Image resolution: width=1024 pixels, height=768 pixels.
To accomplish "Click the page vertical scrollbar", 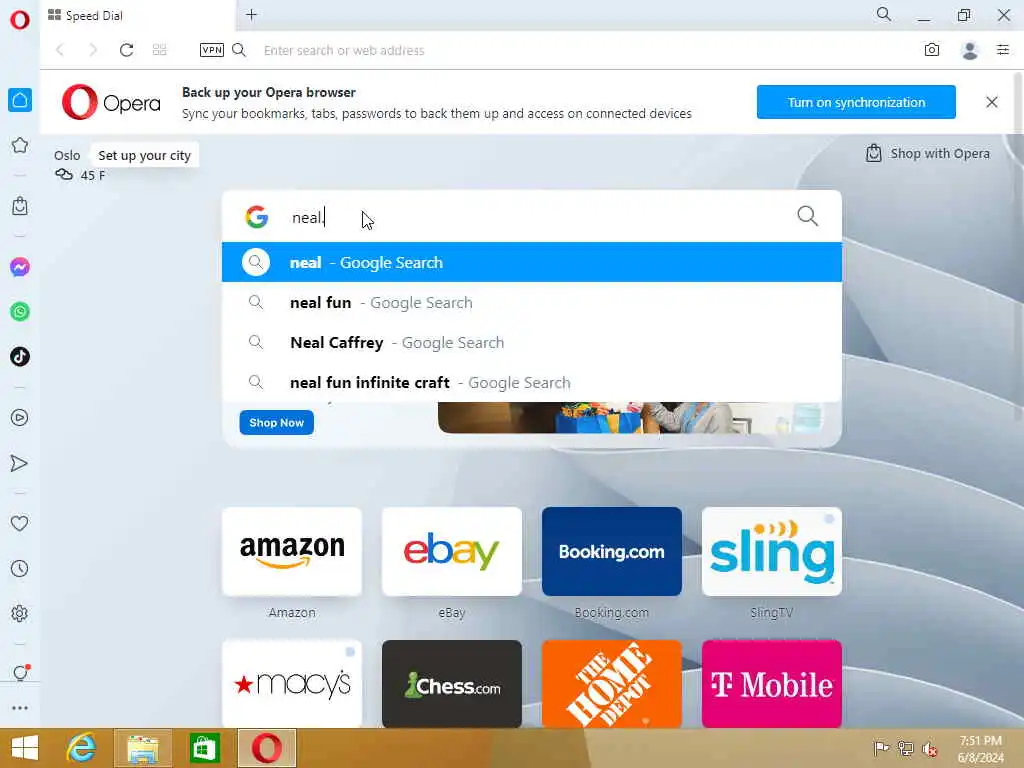I will point(1018,248).
